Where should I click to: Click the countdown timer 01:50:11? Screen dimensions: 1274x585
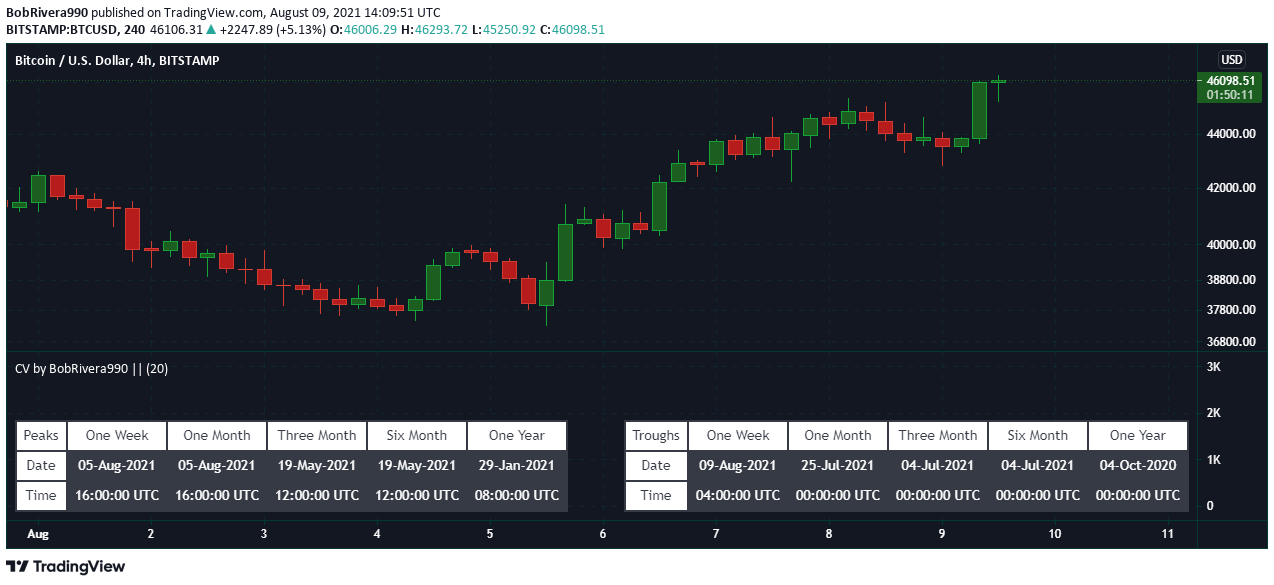pyautogui.click(x=1231, y=95)
